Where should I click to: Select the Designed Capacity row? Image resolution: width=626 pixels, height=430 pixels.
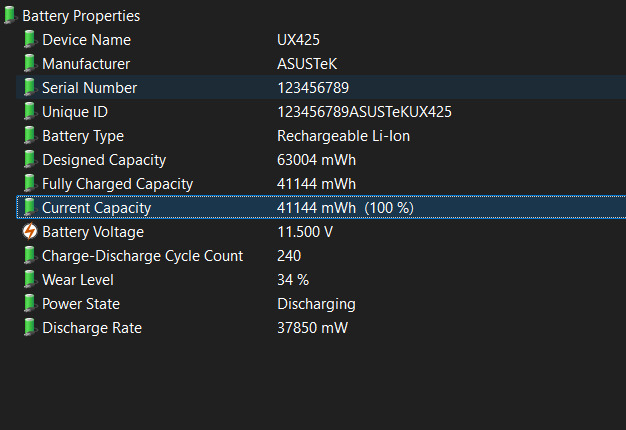pos(104,160)
